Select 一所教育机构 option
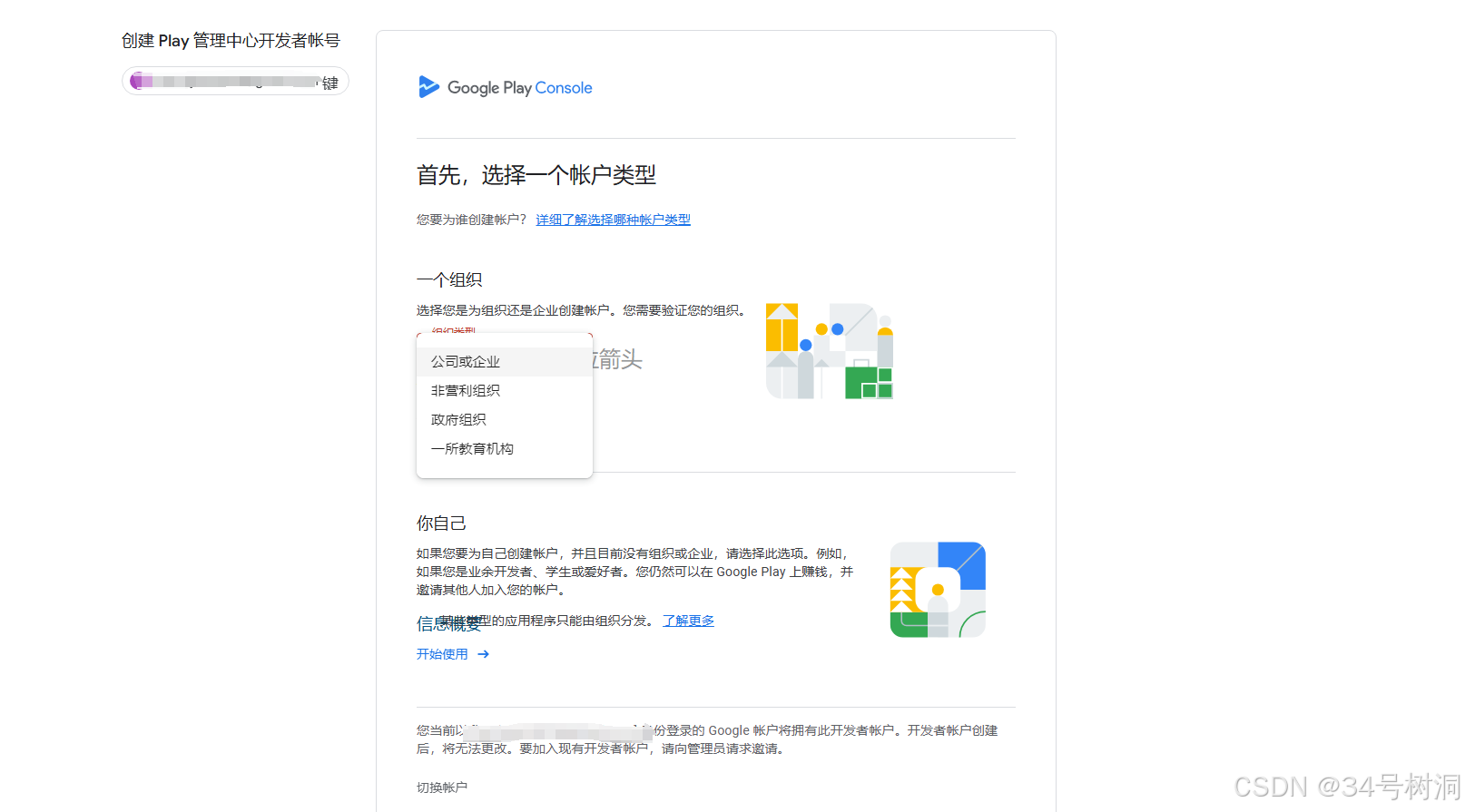Viewport: 1465px width, 812px height. (x=505, y=448)
